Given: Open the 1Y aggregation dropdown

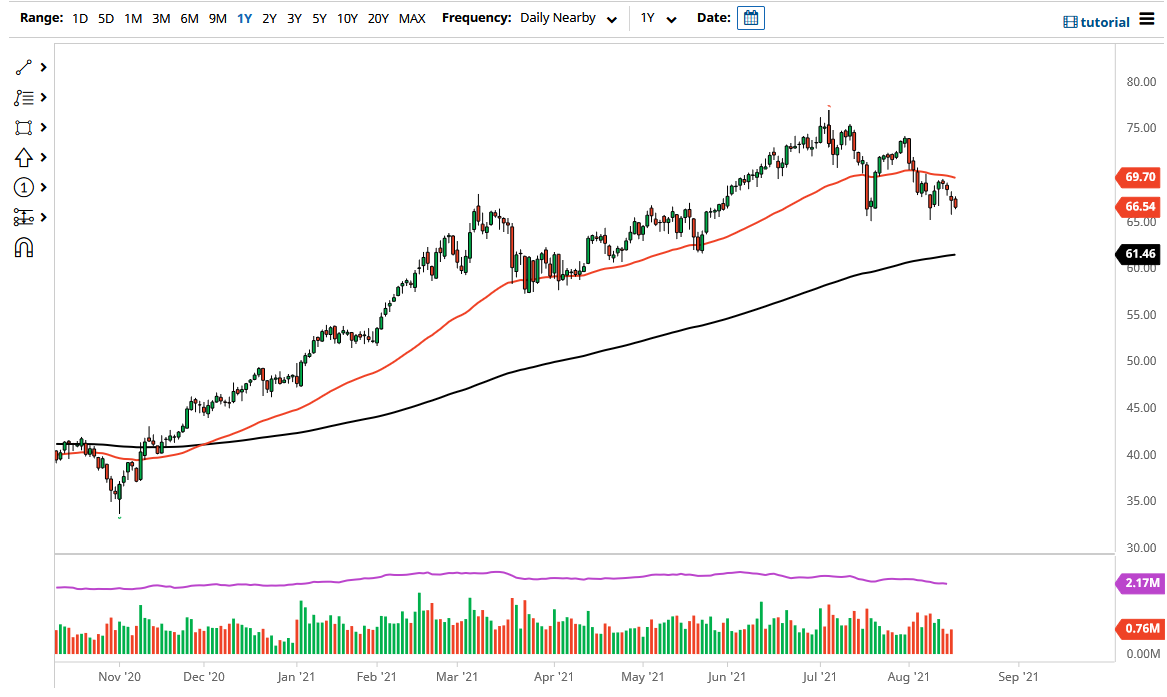Looking at the screenshot, I should [x=657, y=17].
